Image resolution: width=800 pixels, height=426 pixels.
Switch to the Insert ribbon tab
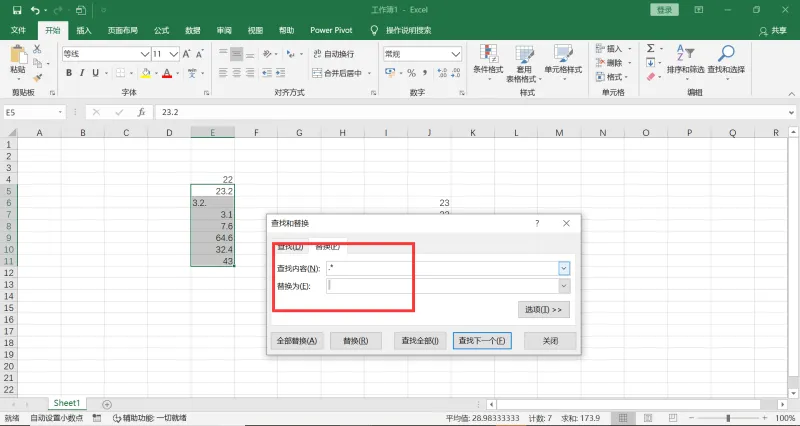84,31
